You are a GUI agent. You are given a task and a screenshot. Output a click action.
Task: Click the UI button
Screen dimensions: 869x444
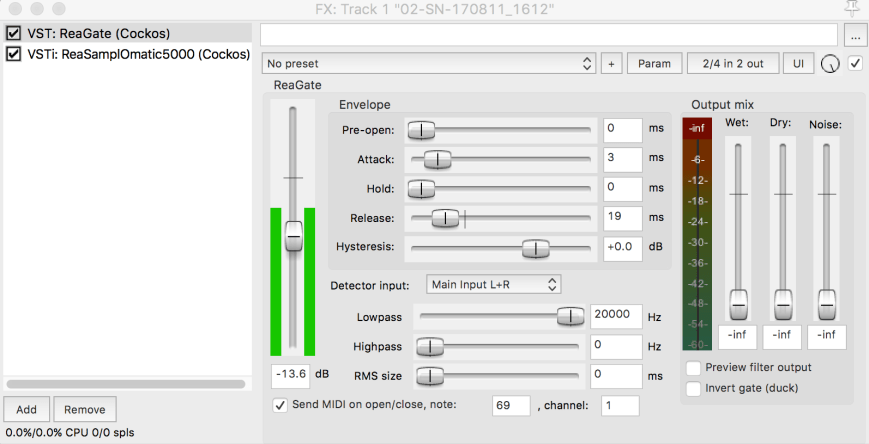click(x=798, y=64)
